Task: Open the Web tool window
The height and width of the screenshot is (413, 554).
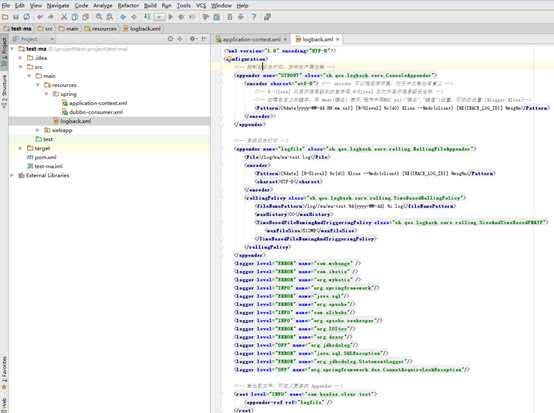Action: coord(4,404)
